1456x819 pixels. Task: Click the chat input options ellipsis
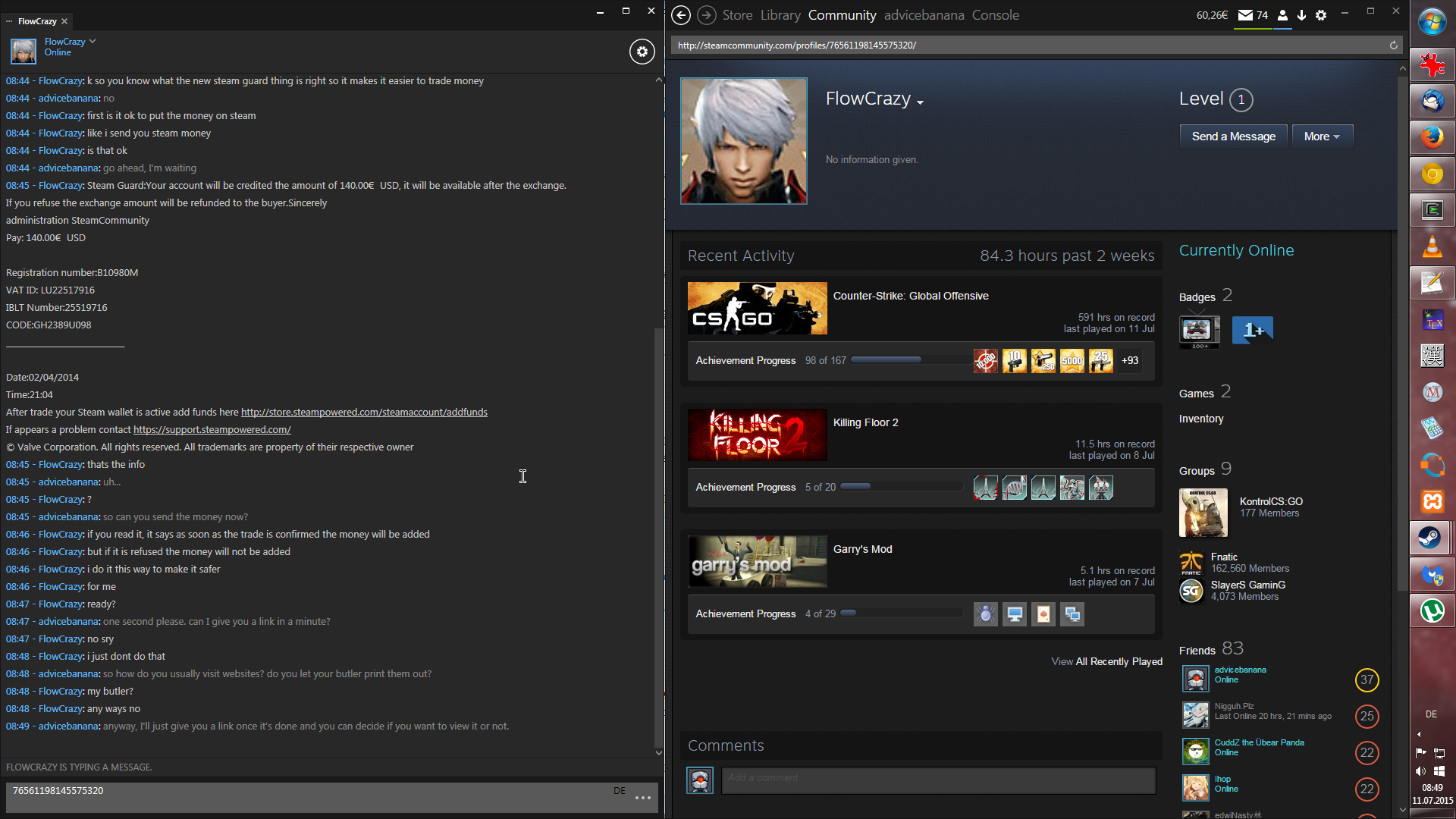[x=643, y=798]
